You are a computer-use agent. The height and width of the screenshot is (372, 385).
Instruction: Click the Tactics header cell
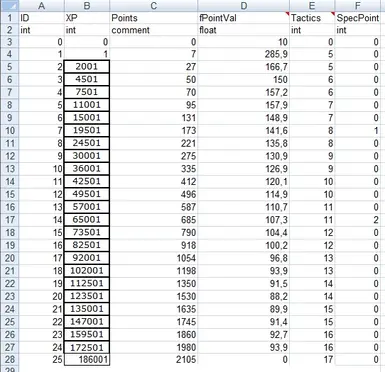pos(312,18)
